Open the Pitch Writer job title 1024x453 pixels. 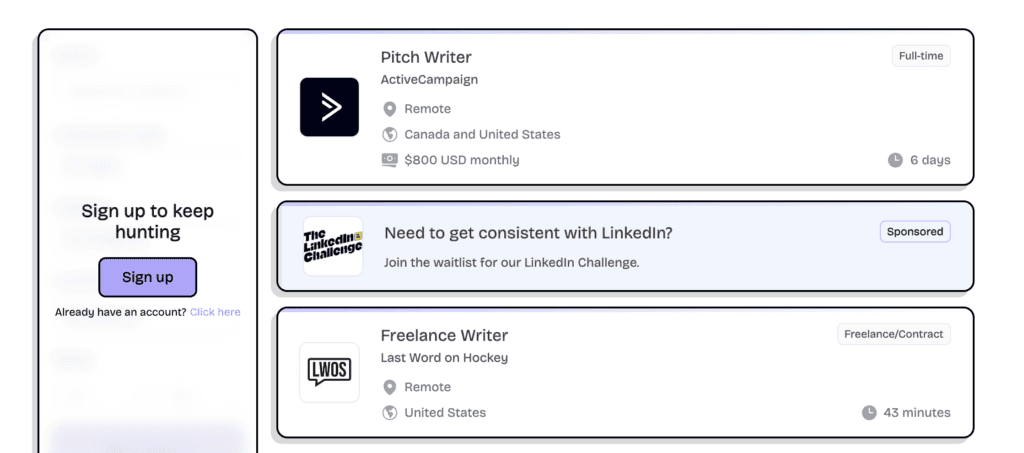(426, 57)
